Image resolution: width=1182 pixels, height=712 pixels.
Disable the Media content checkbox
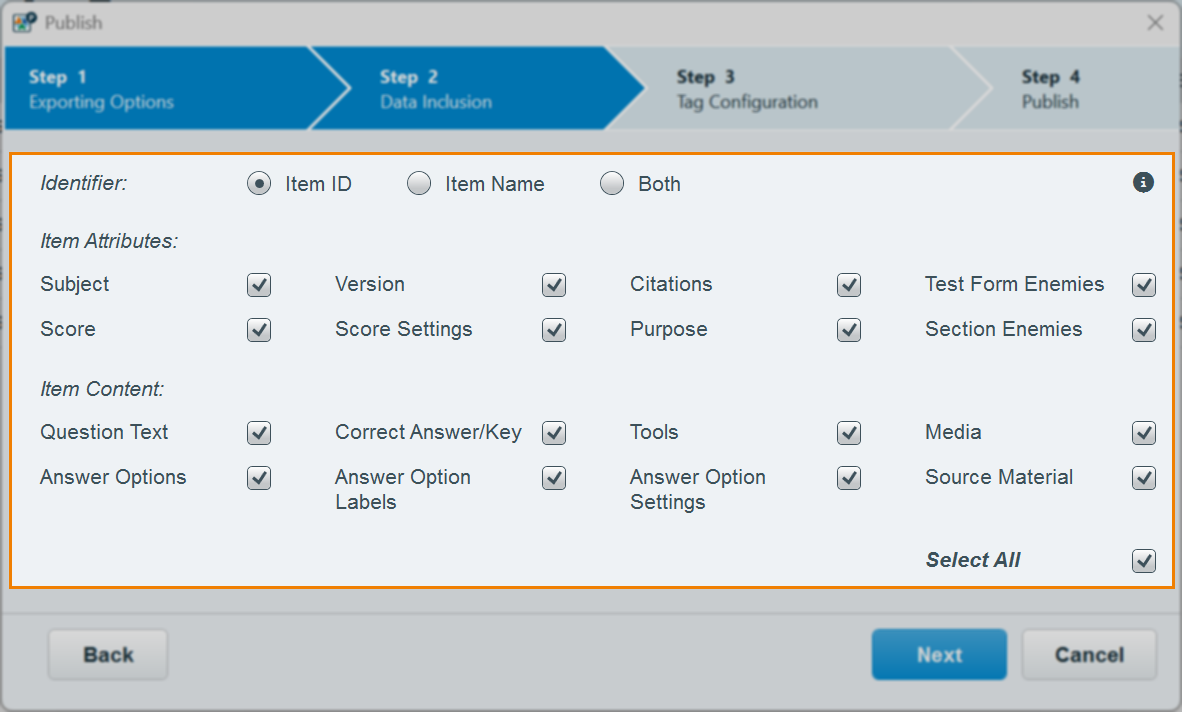(x=1144, y=433)
